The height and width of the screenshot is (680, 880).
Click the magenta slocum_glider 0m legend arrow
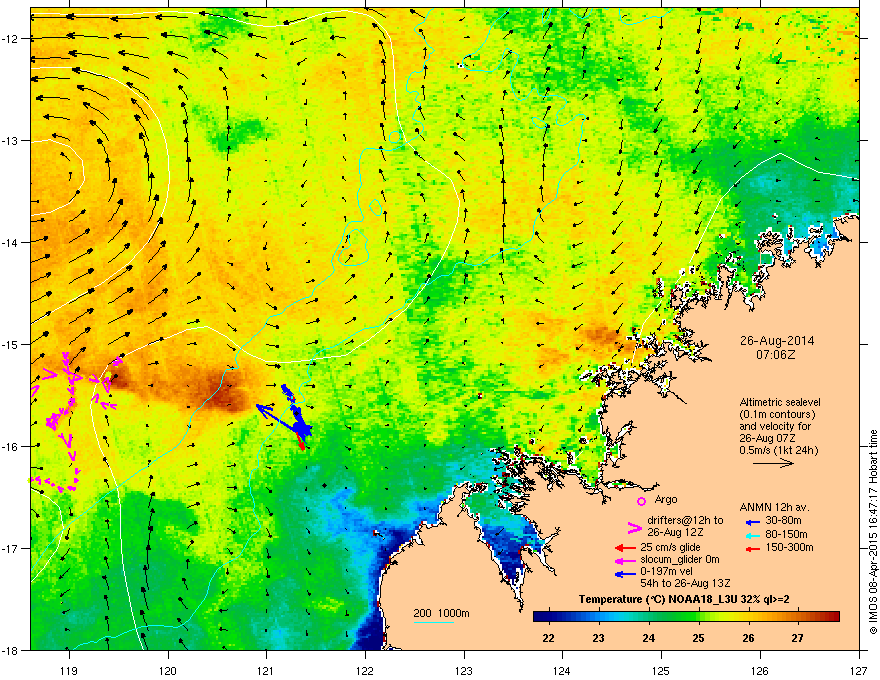click(x=625, y=560)
